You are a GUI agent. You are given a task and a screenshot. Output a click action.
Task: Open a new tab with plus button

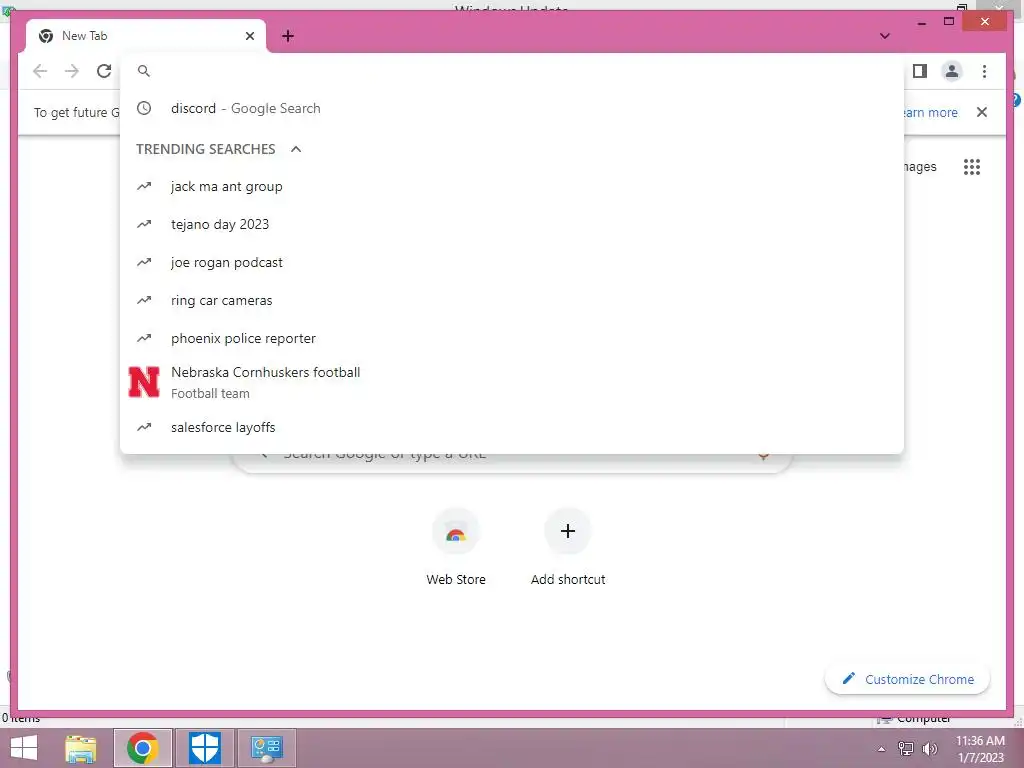[x=288, y=36]
